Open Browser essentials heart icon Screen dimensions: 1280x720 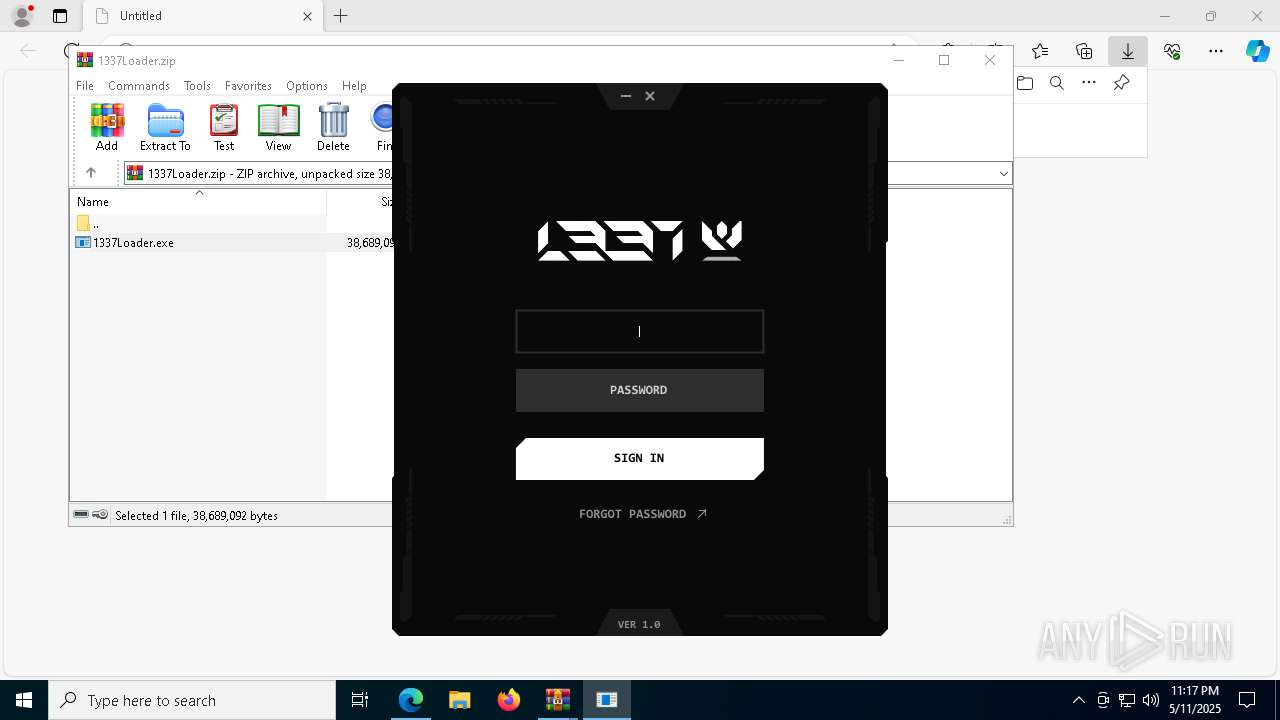pyautogui.click(x=1172, y=51)
